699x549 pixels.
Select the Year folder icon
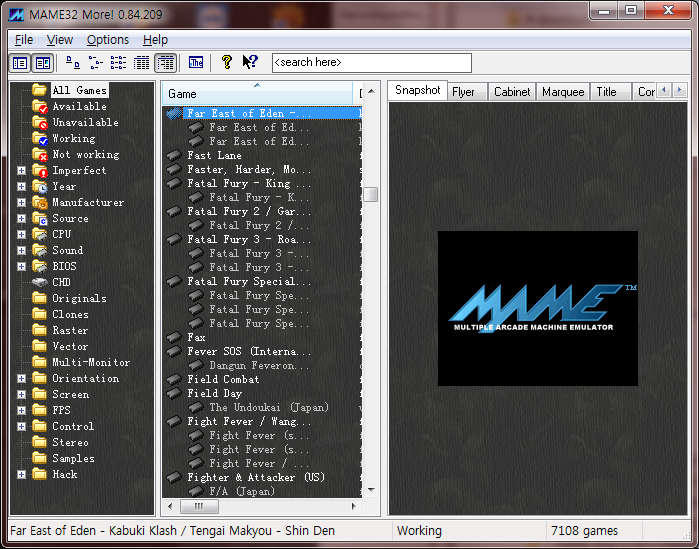point(40,187)
